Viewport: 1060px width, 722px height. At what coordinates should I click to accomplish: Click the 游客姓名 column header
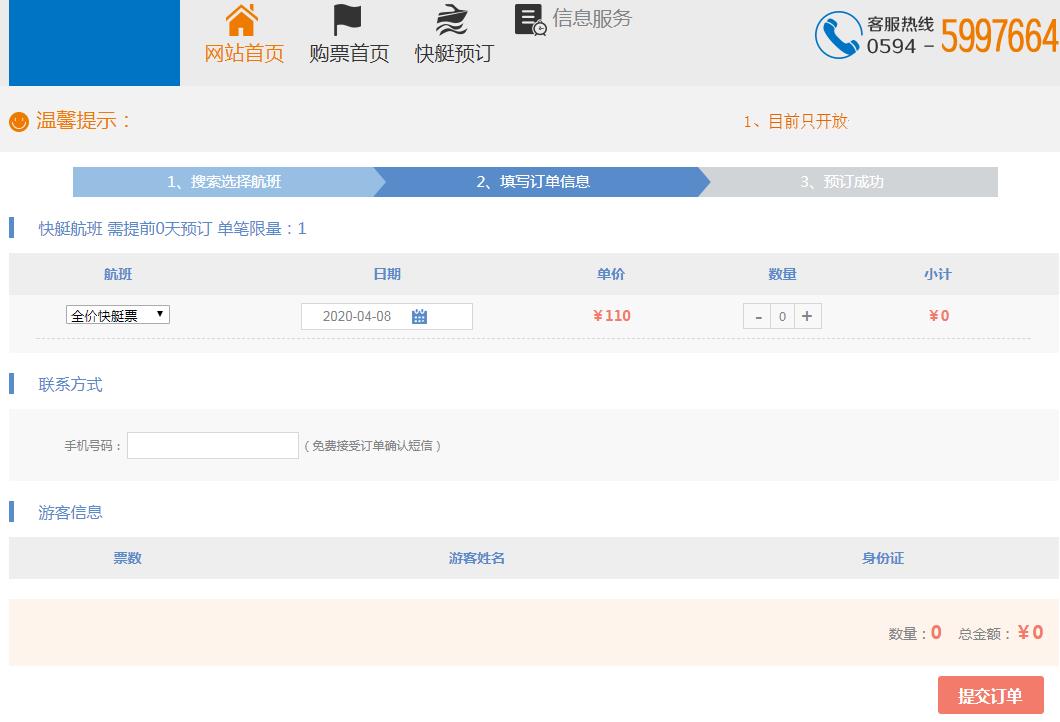tap(477, 558)
